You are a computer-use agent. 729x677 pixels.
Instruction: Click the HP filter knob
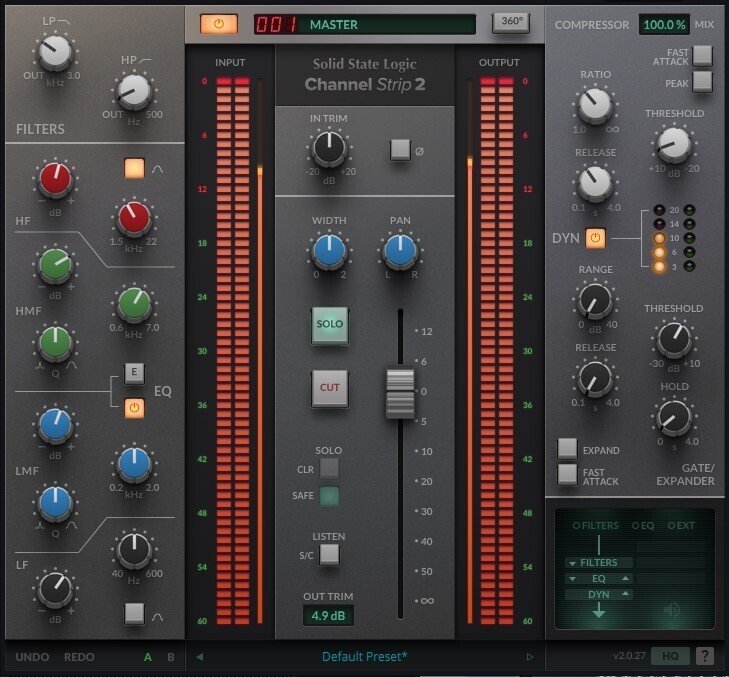(x=134, y=91)
